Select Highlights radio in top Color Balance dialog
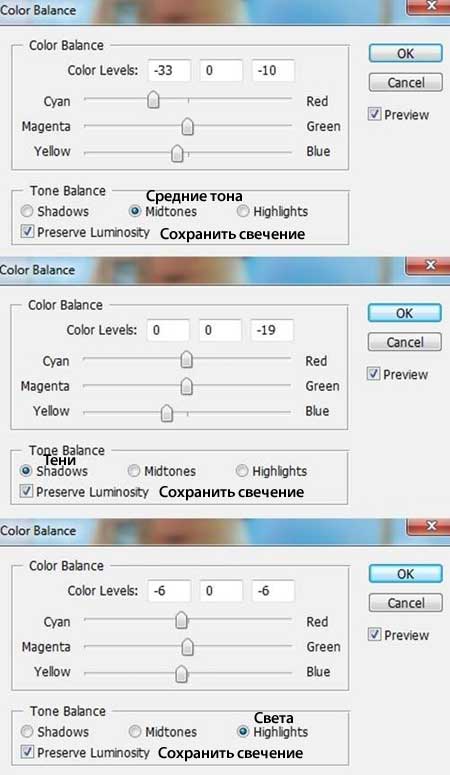Screen dimensions: 450x775 (242, 212)
